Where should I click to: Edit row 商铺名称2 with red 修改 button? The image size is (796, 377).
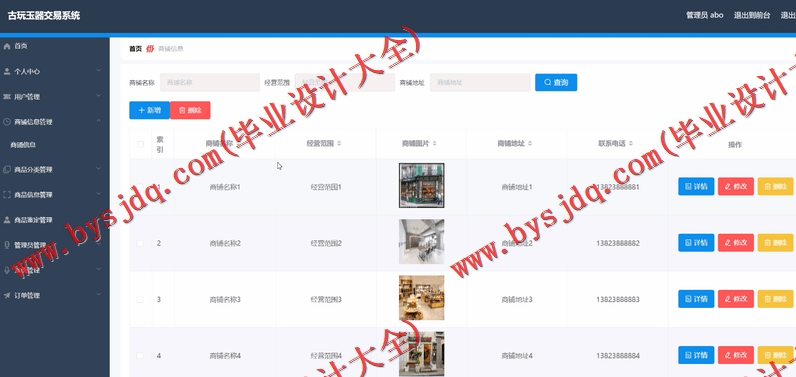(736, 243)
